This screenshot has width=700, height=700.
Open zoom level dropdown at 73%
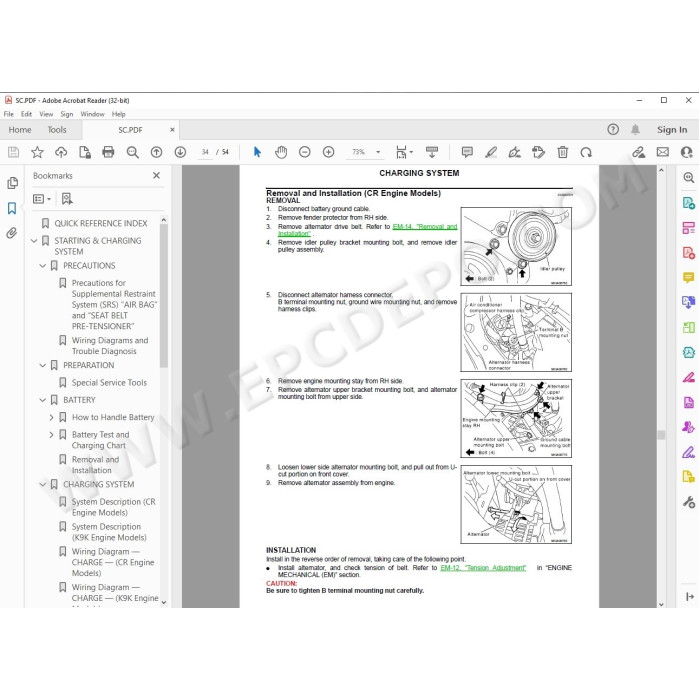click(x=378, y=152)
